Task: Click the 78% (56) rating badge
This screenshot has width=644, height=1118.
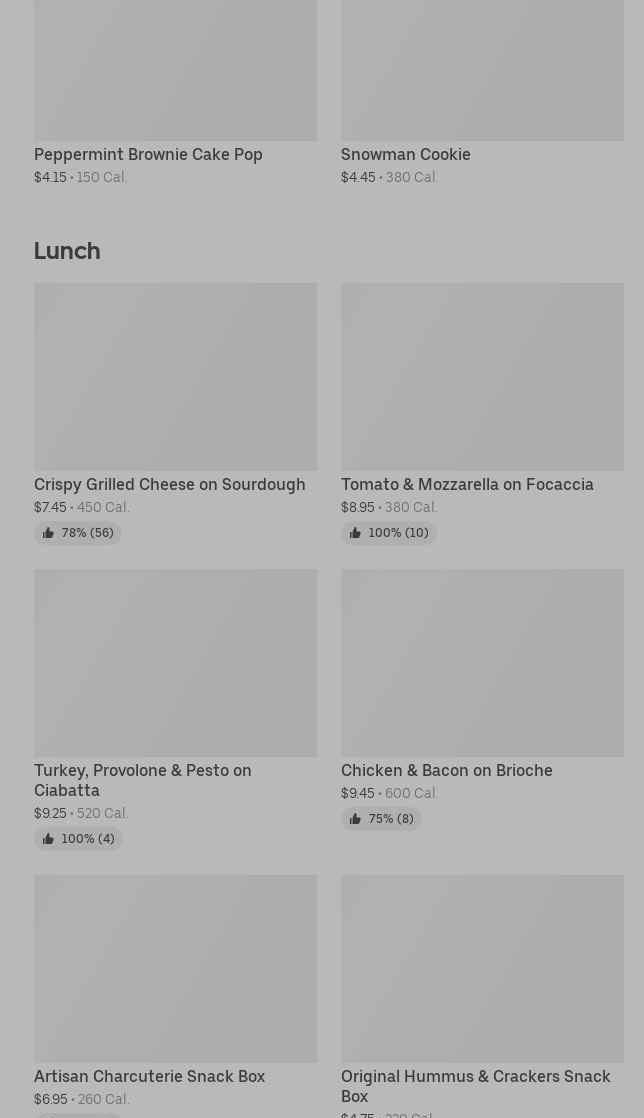Action: (x=78, y=533)
